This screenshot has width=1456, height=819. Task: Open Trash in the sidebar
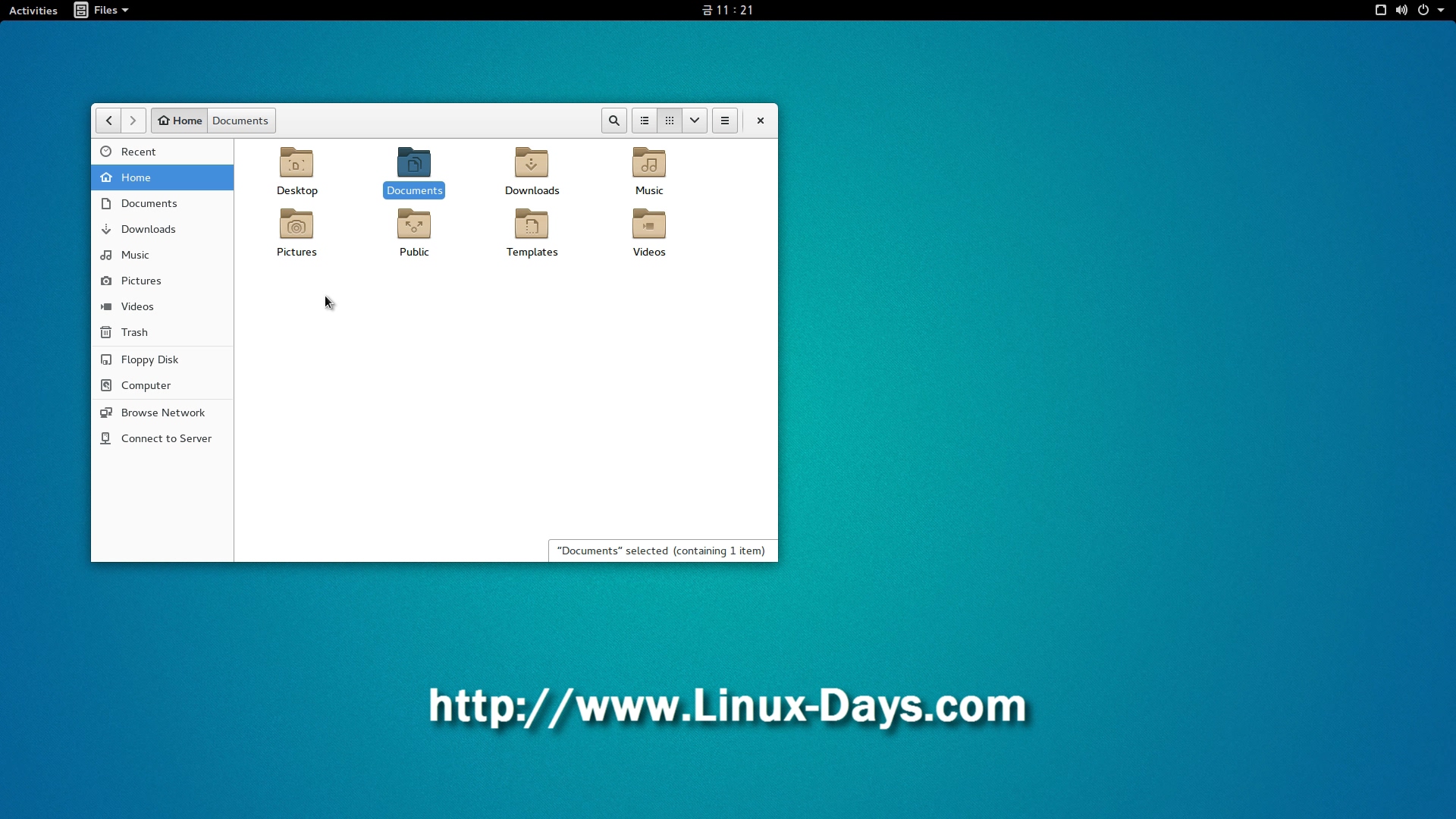162,332
